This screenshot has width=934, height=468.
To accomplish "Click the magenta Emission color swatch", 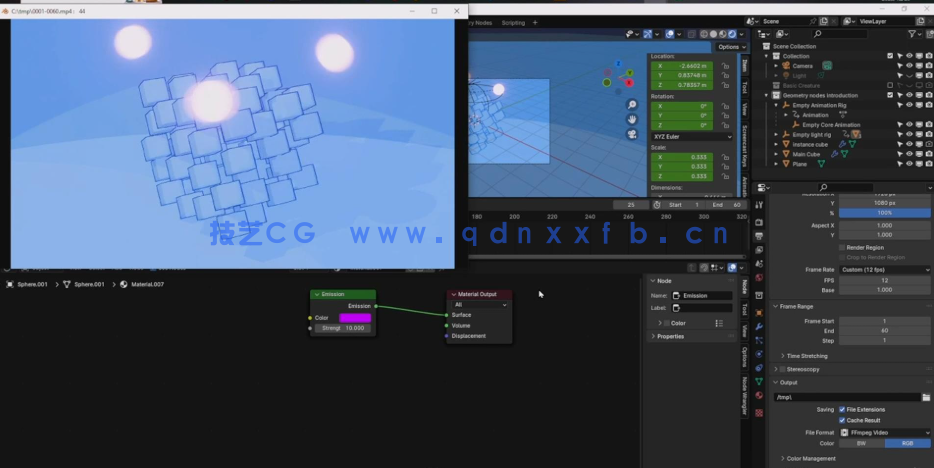I will pos(355,318).
